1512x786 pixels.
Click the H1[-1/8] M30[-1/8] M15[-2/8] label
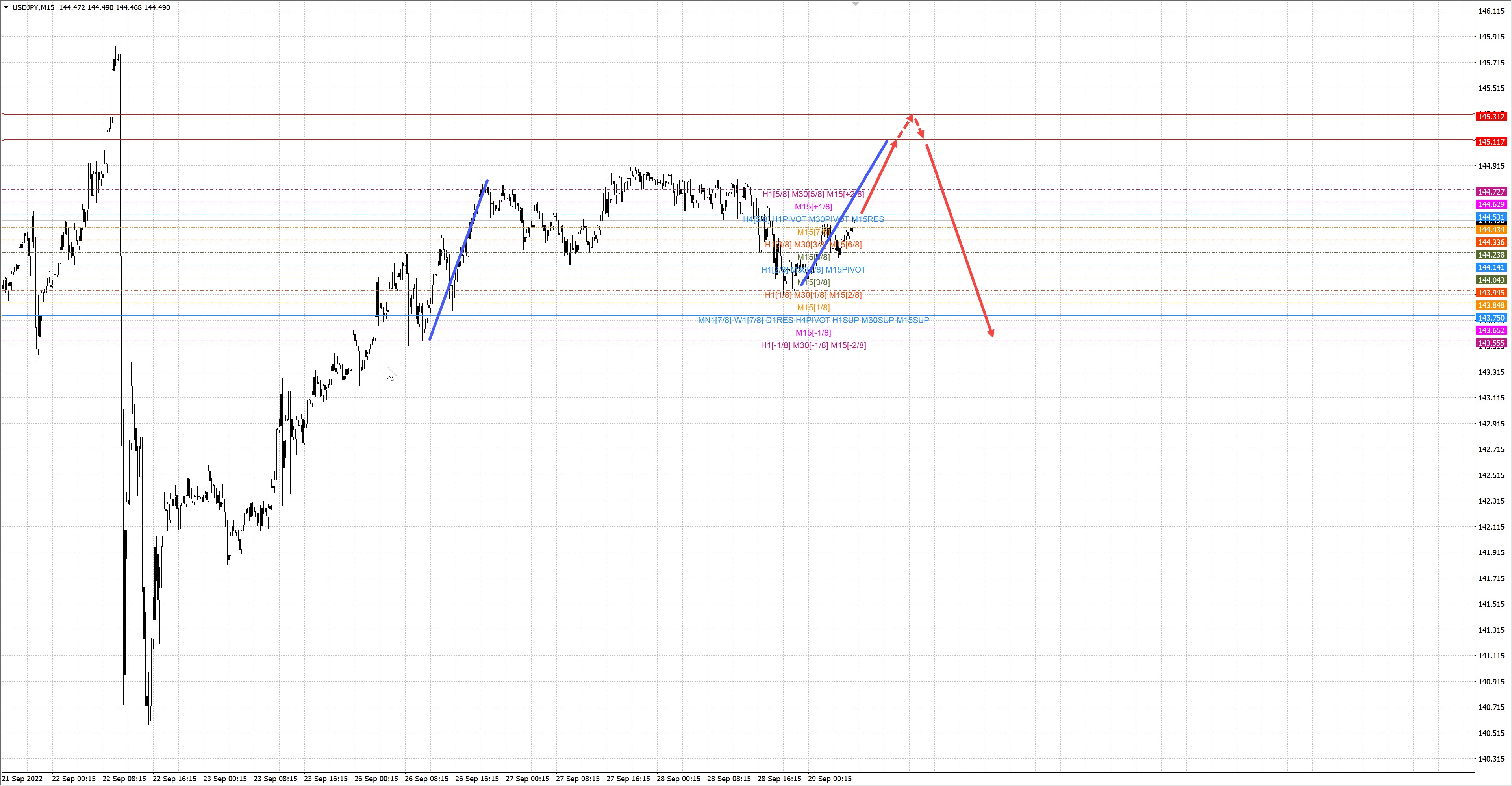coord(813,345)
